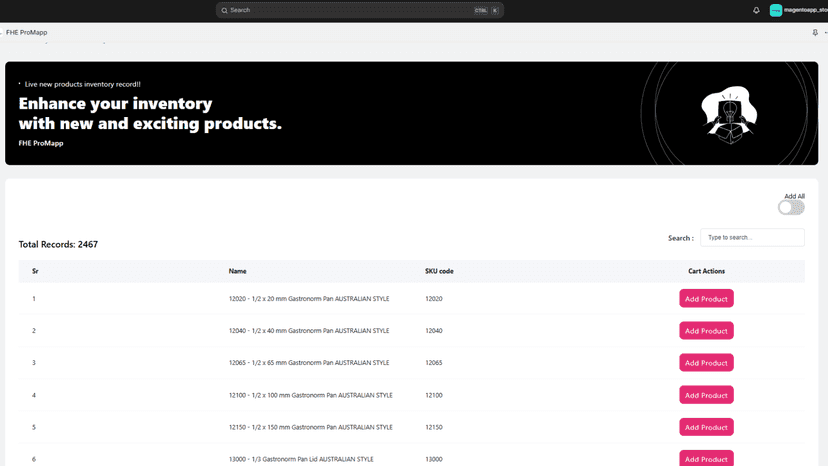Click the CTRL K shortcut badge

pyautogui.click(x=486, y=10)
